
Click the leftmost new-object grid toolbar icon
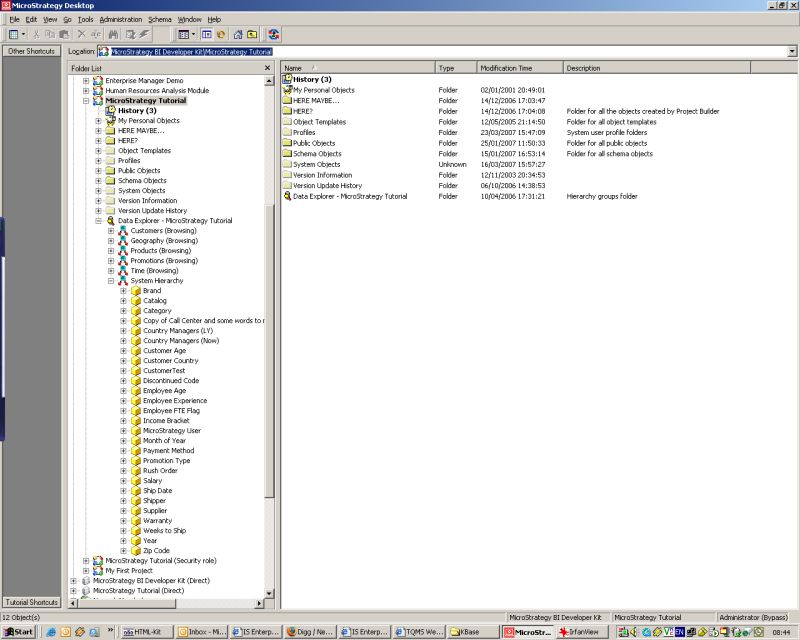pyautogui.click(x=15, y=33)
